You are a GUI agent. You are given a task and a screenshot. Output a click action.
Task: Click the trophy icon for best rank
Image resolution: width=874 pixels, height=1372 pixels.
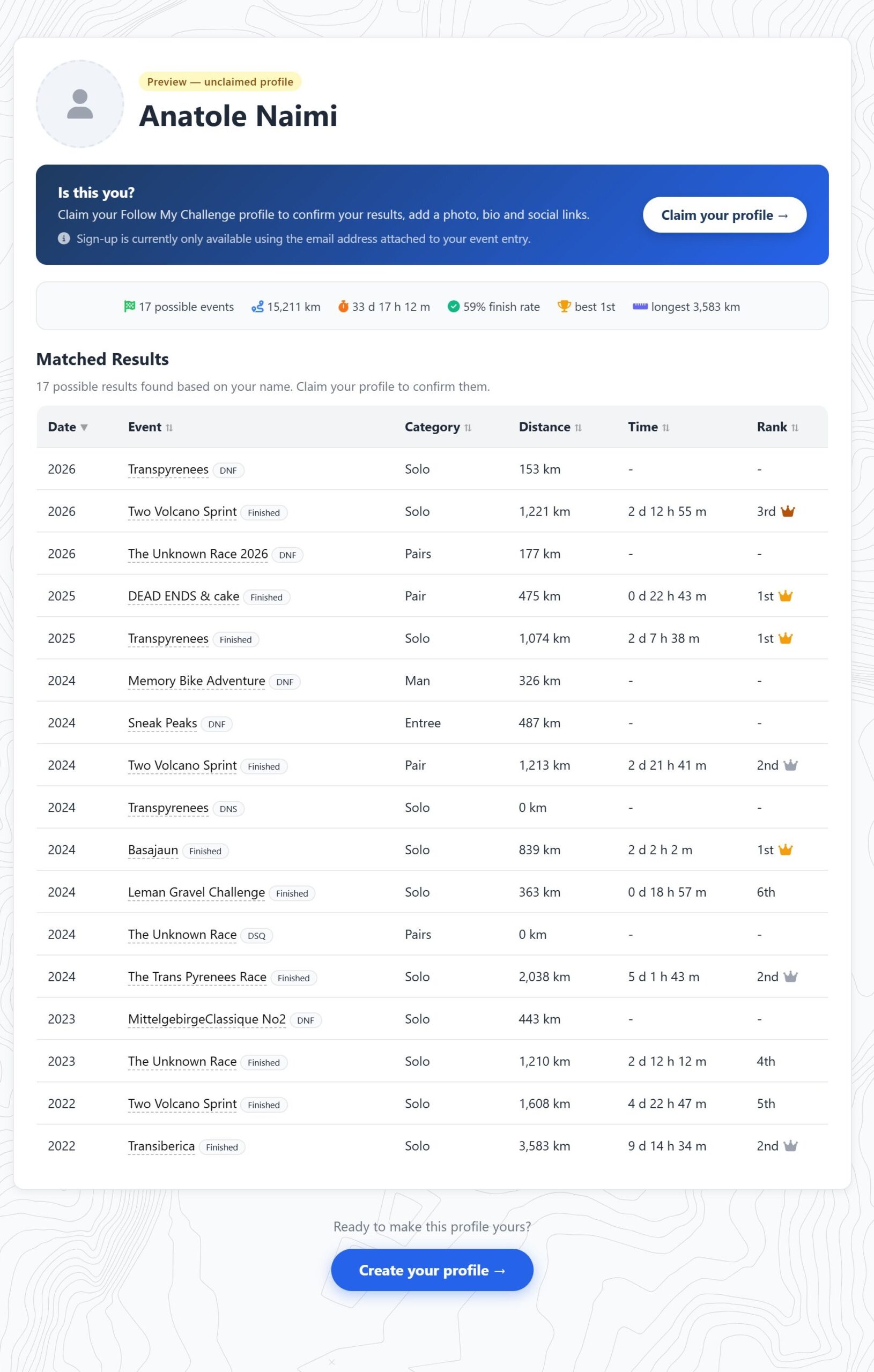564,307
